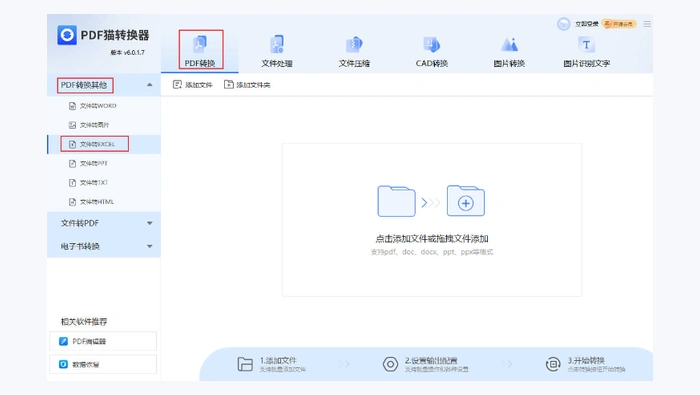
Task: Open the PDF转换 tab
Action: click(x=200, y=50)
